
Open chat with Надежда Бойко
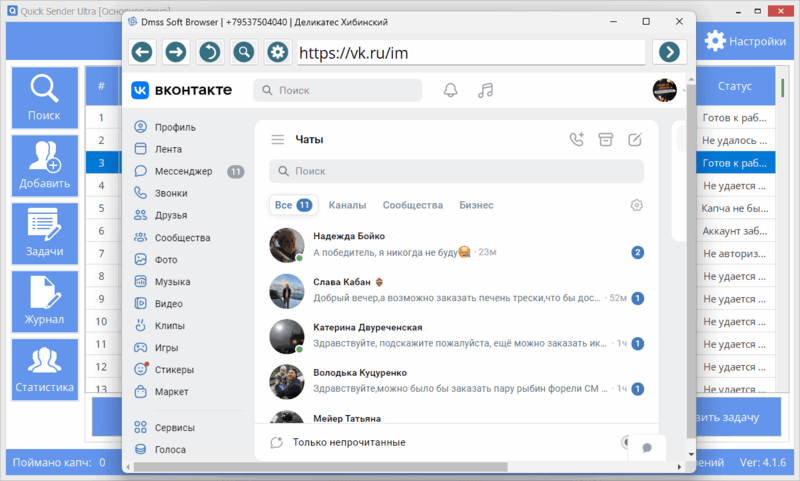pos(450,244)
